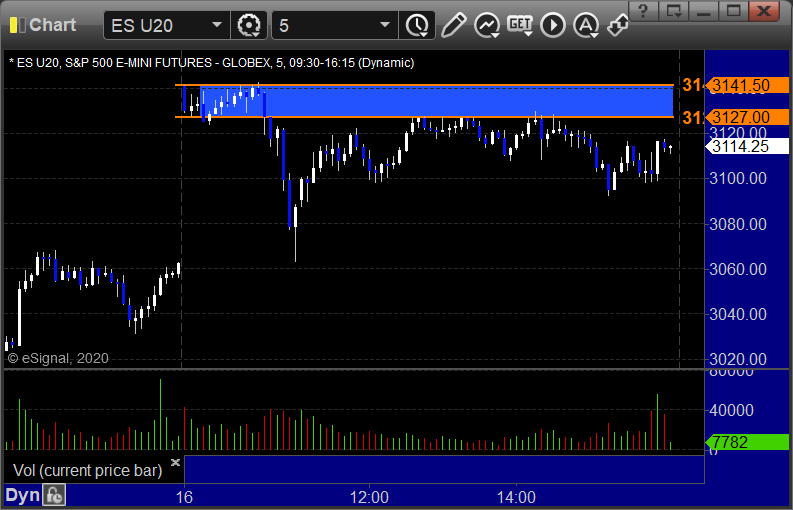
Task: Click the 3060.00 price axis label
Action: click(x=738, y=269)
